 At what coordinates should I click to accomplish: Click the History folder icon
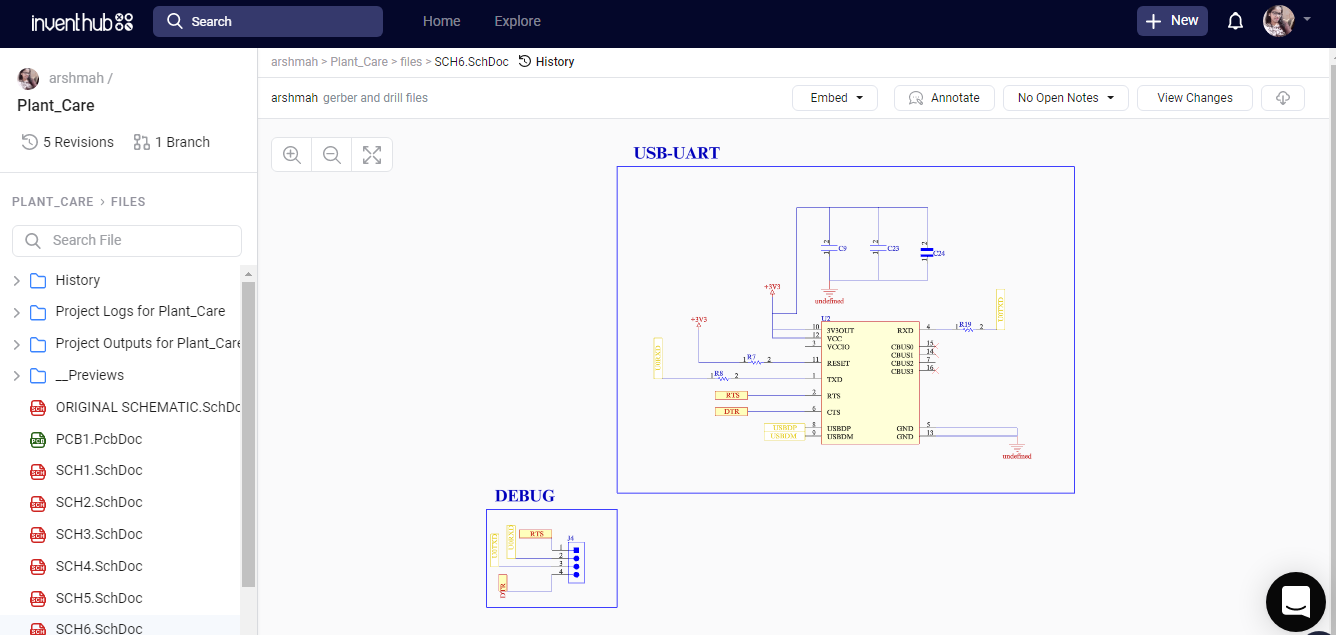pos(38,280)
